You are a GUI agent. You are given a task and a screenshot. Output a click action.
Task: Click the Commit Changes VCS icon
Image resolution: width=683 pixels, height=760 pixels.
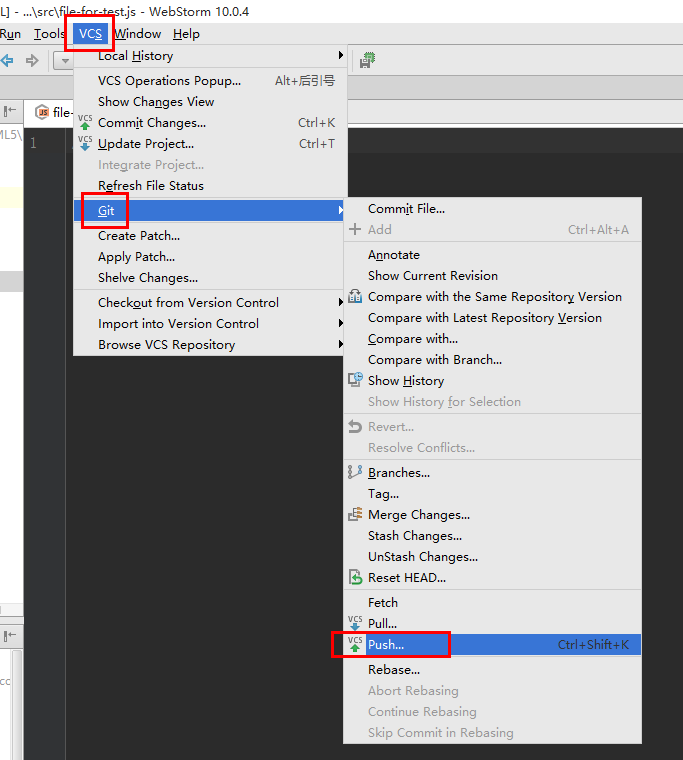click(85, 123)
